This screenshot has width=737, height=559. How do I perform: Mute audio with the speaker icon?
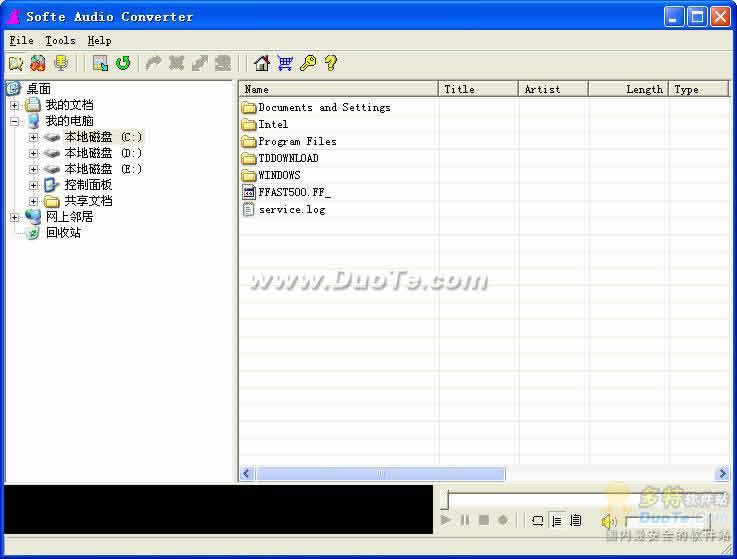coord(609,521)
